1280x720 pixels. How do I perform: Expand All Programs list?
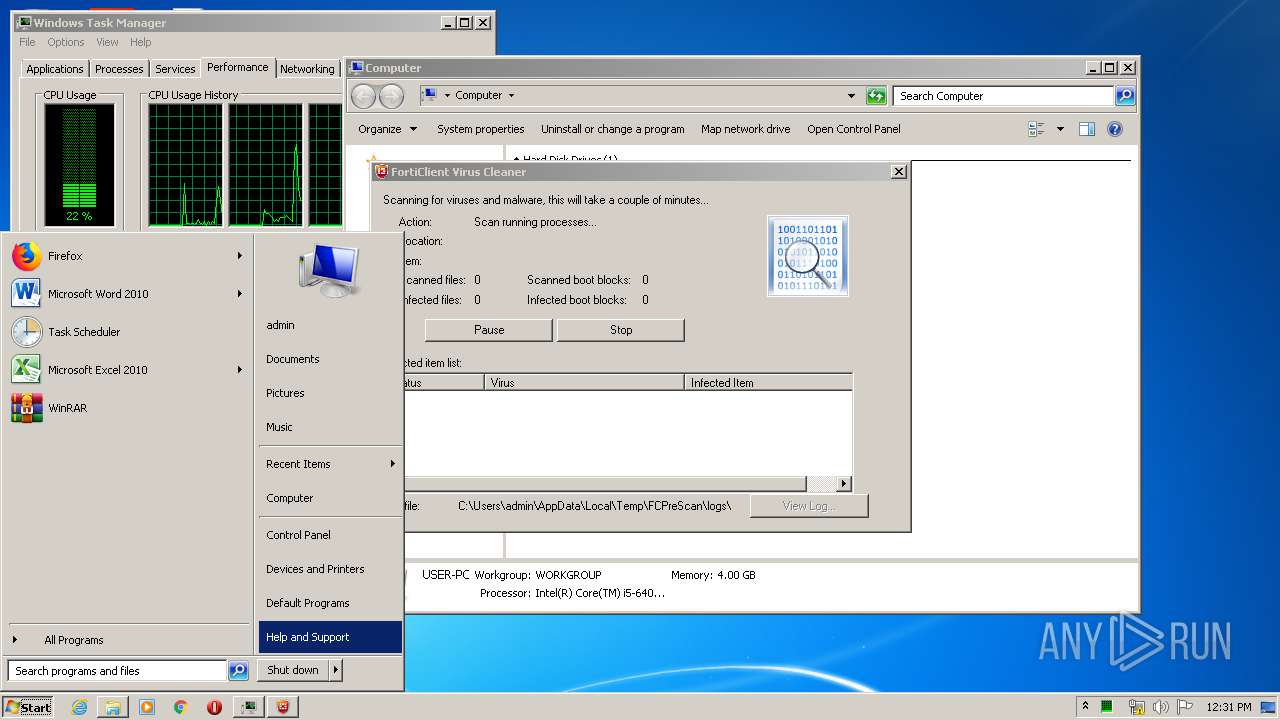(128, 640)
